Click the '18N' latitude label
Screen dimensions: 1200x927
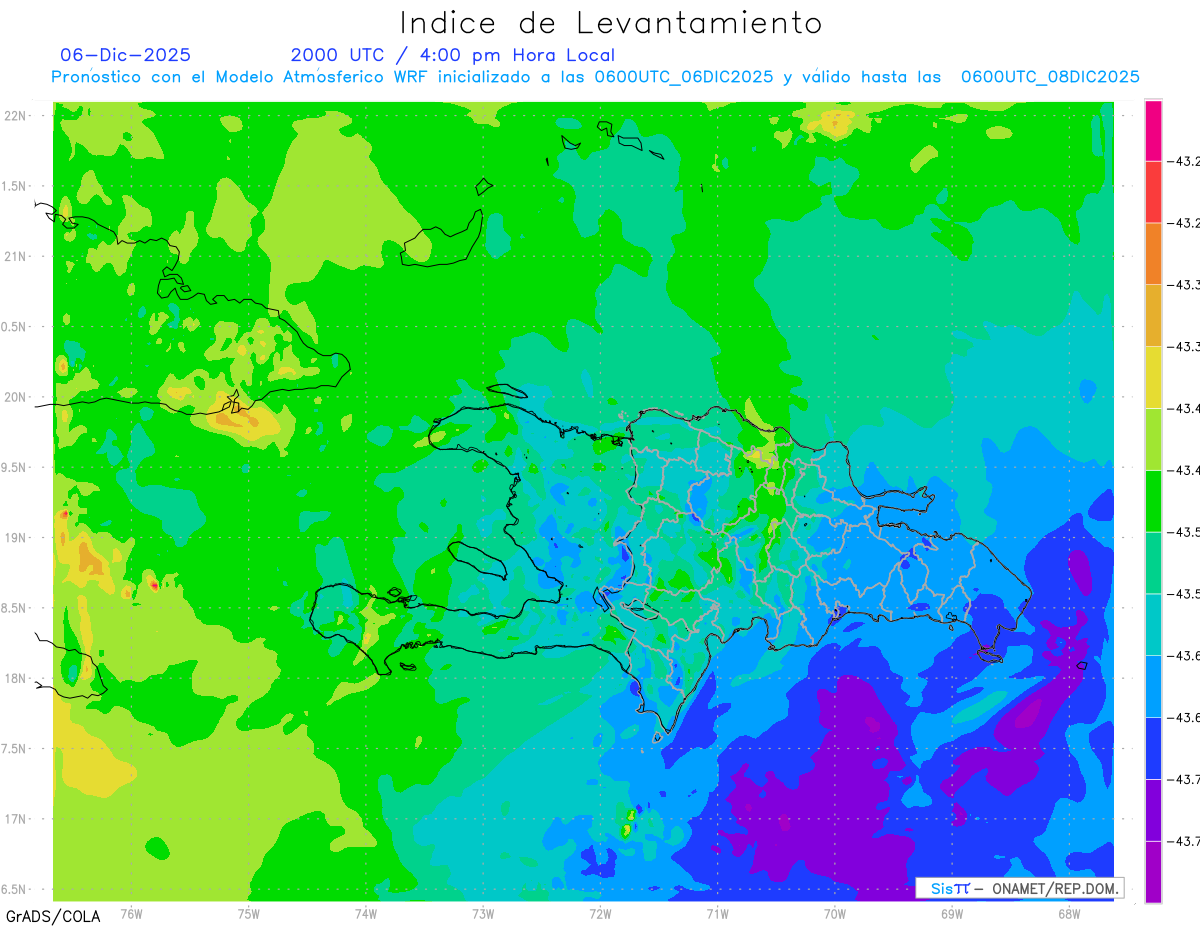point(16,678)
